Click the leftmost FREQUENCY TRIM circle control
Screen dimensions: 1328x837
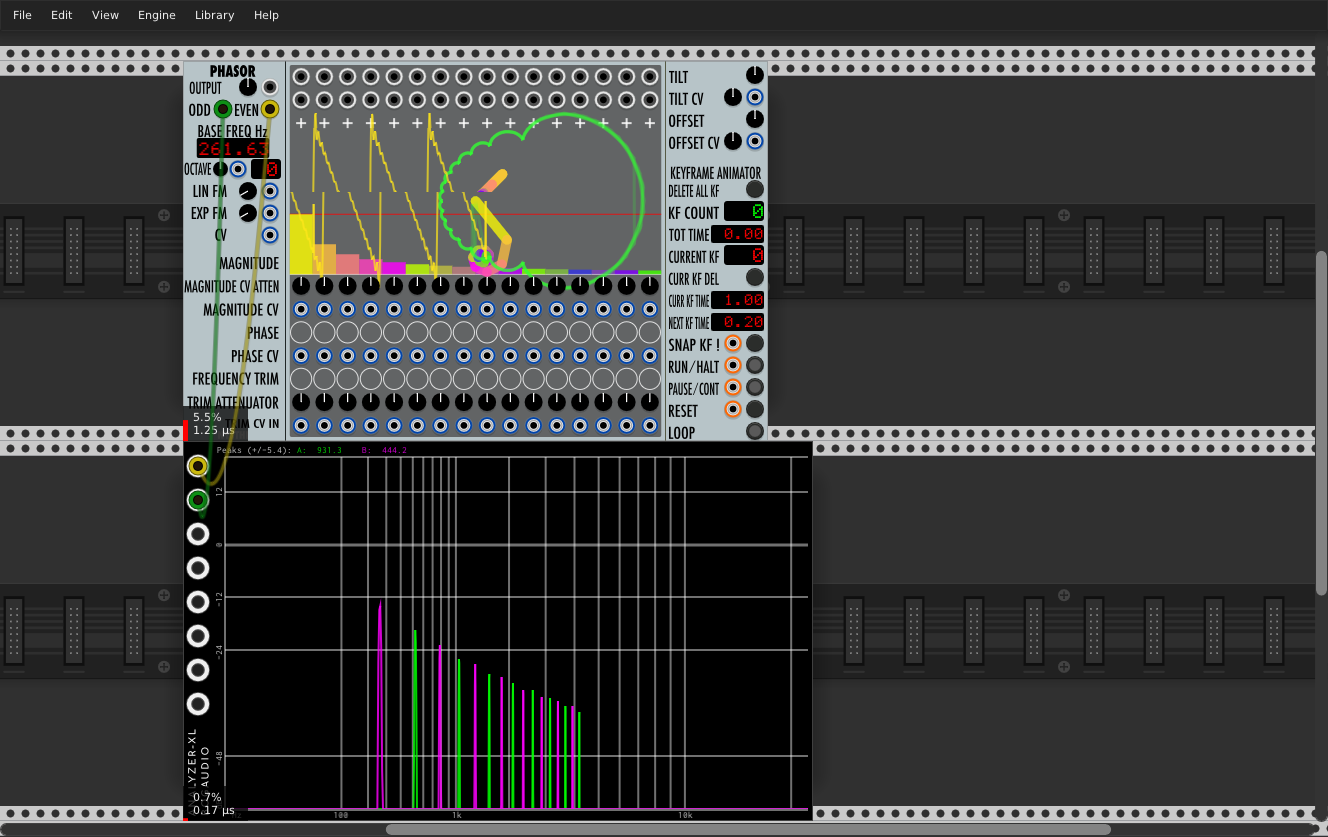[301, 378]
